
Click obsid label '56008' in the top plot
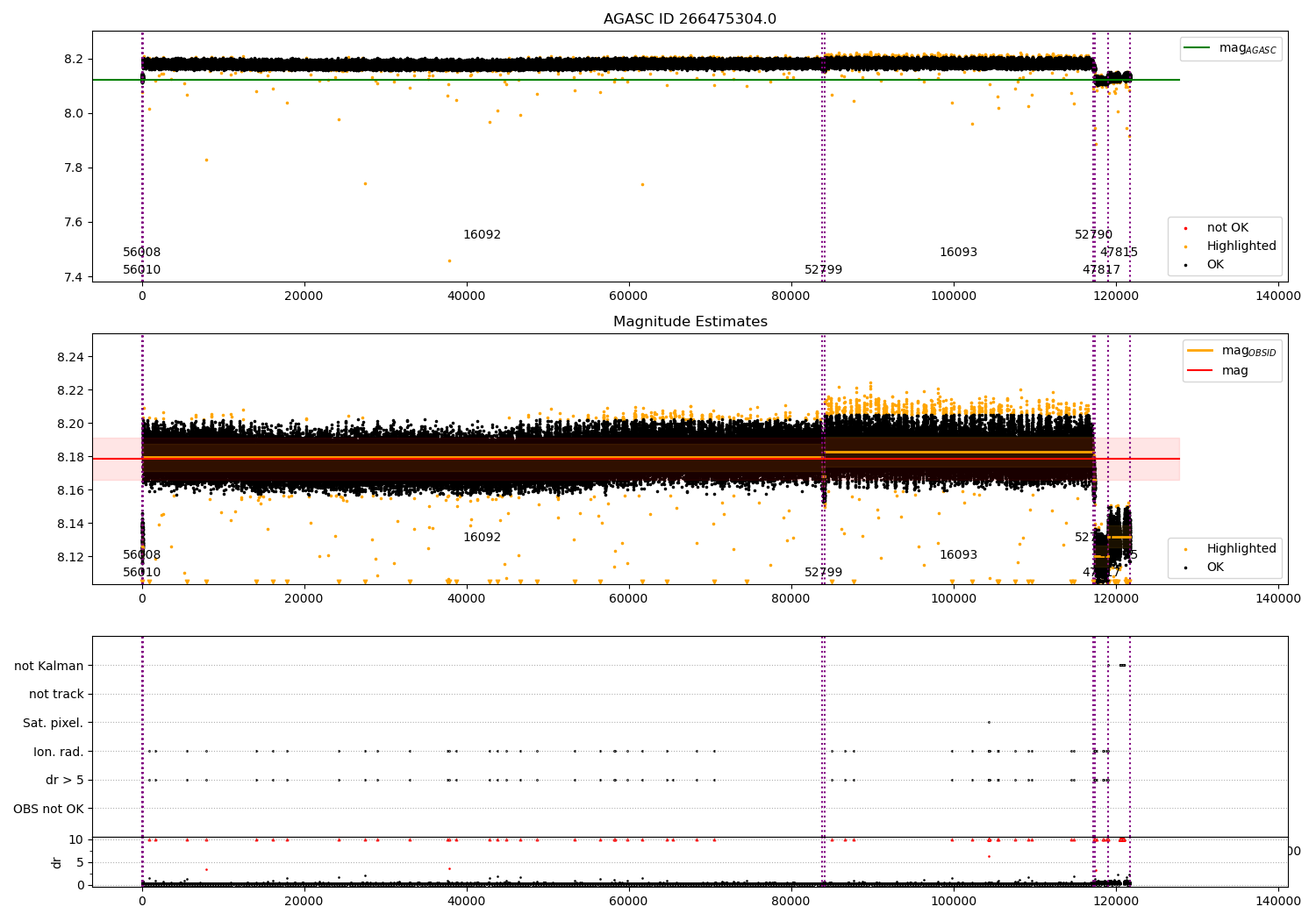click(x=141, y=253)
